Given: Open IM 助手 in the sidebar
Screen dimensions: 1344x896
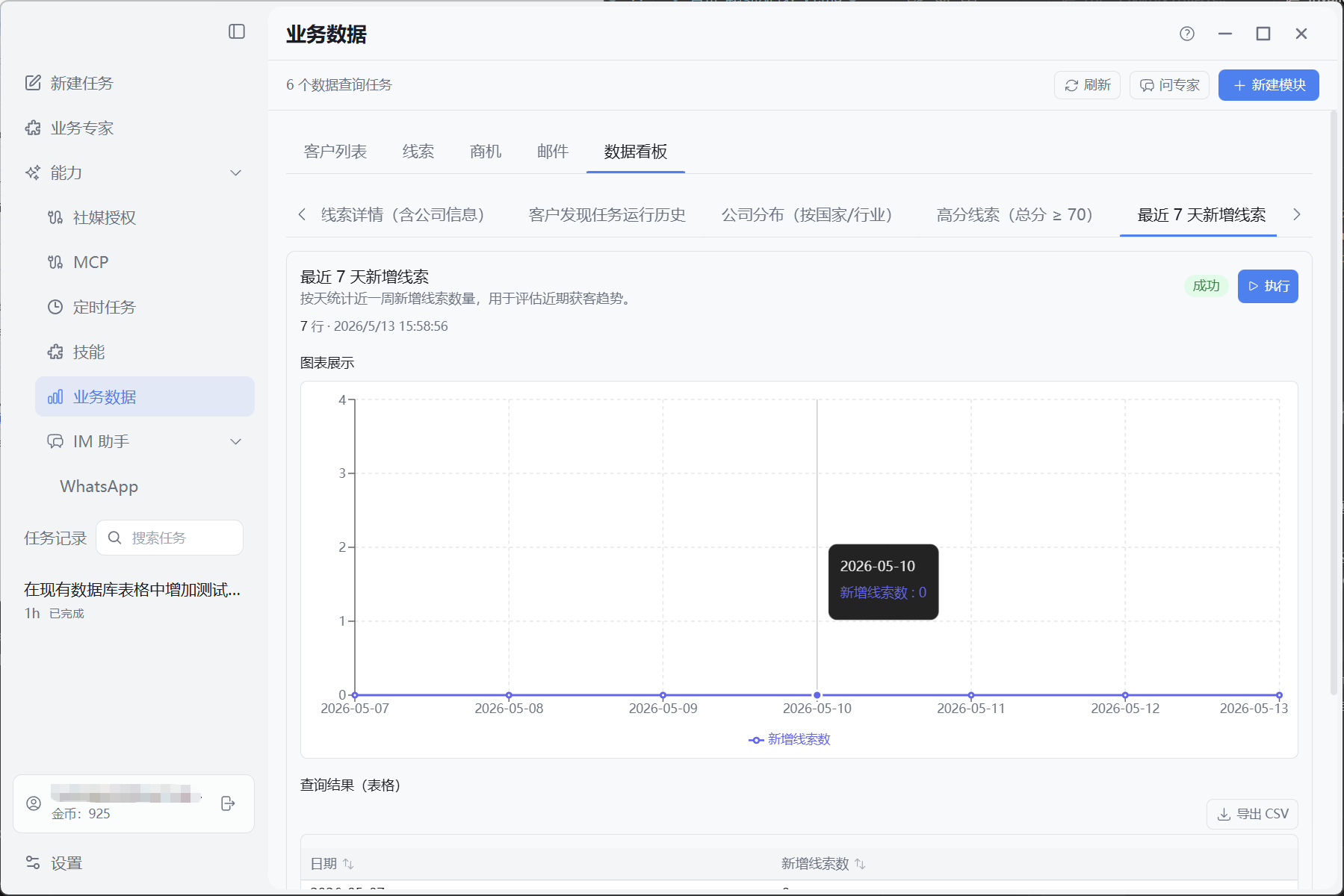Looking at the screenshot, I should tap(101, 441).
